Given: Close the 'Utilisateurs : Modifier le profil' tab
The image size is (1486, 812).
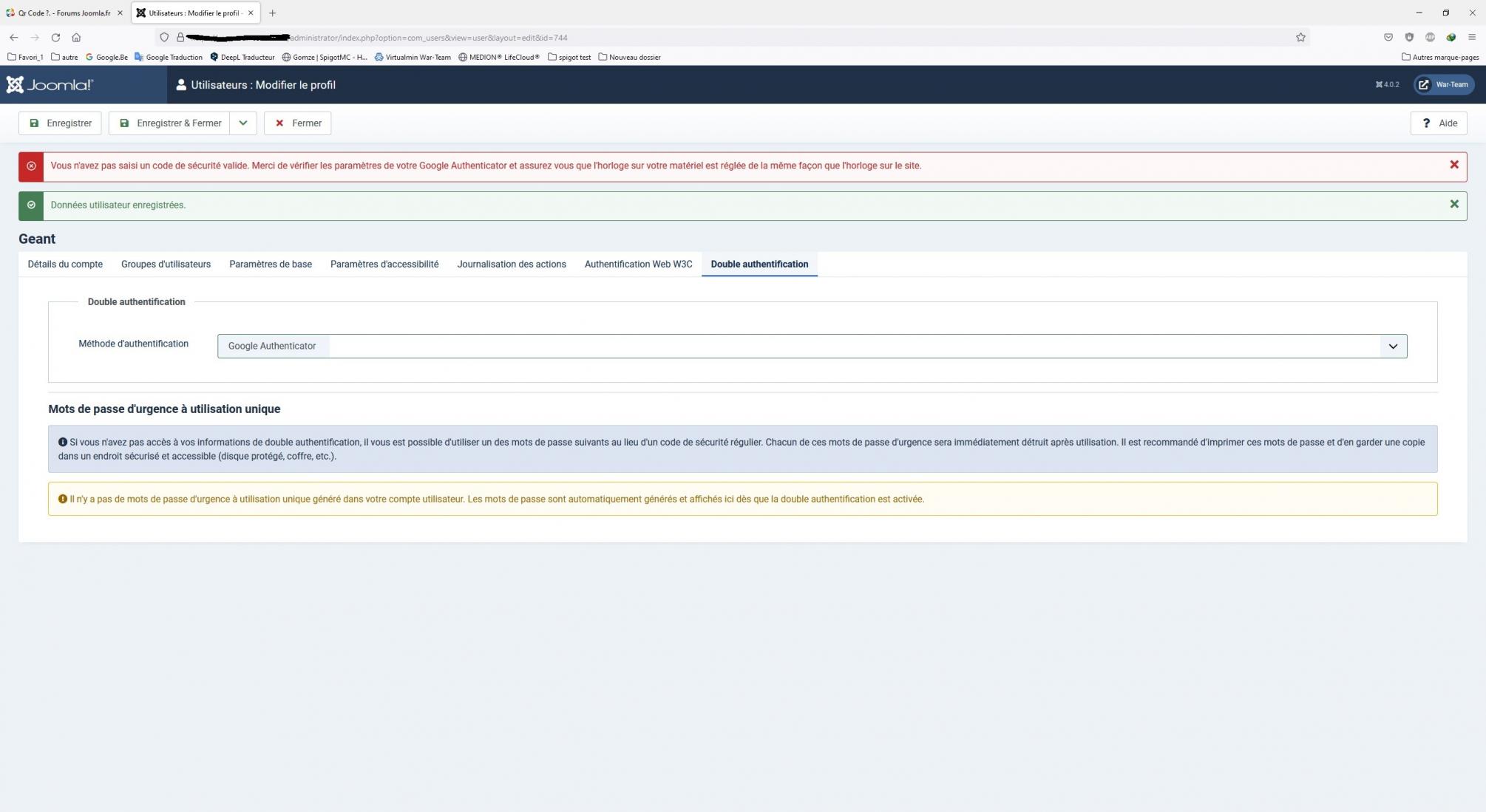Looking at the screenshot, I should click(x=251, y=13).
